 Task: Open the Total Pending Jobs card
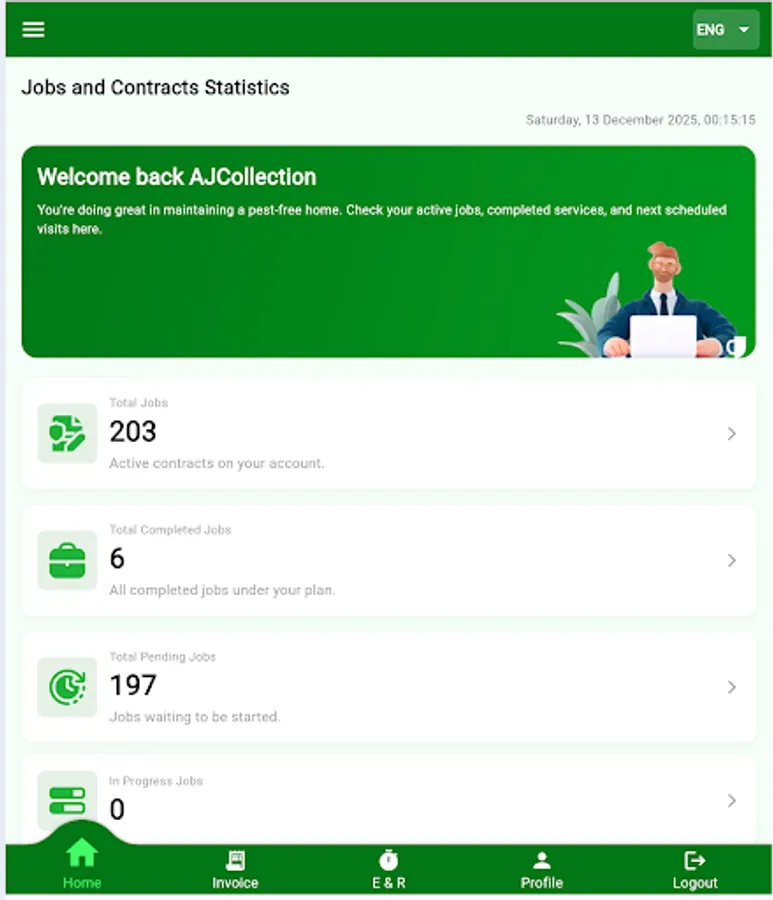pyautogui.click(x=387, y=687)
